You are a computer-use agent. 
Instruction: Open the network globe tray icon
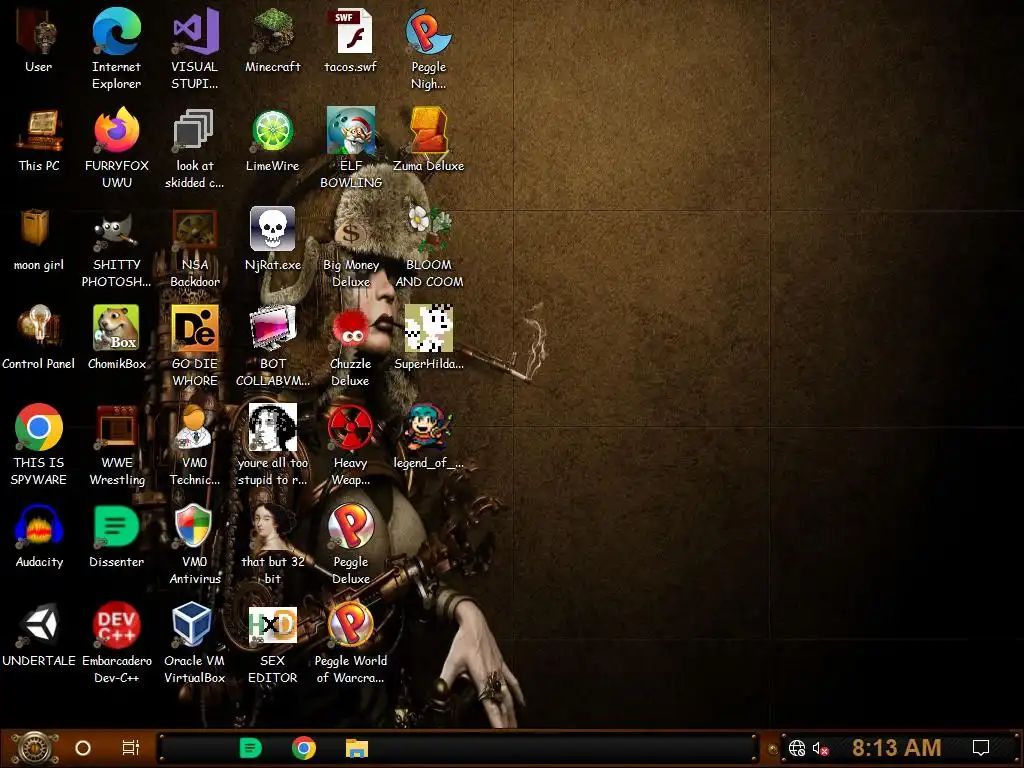(797, 748)
